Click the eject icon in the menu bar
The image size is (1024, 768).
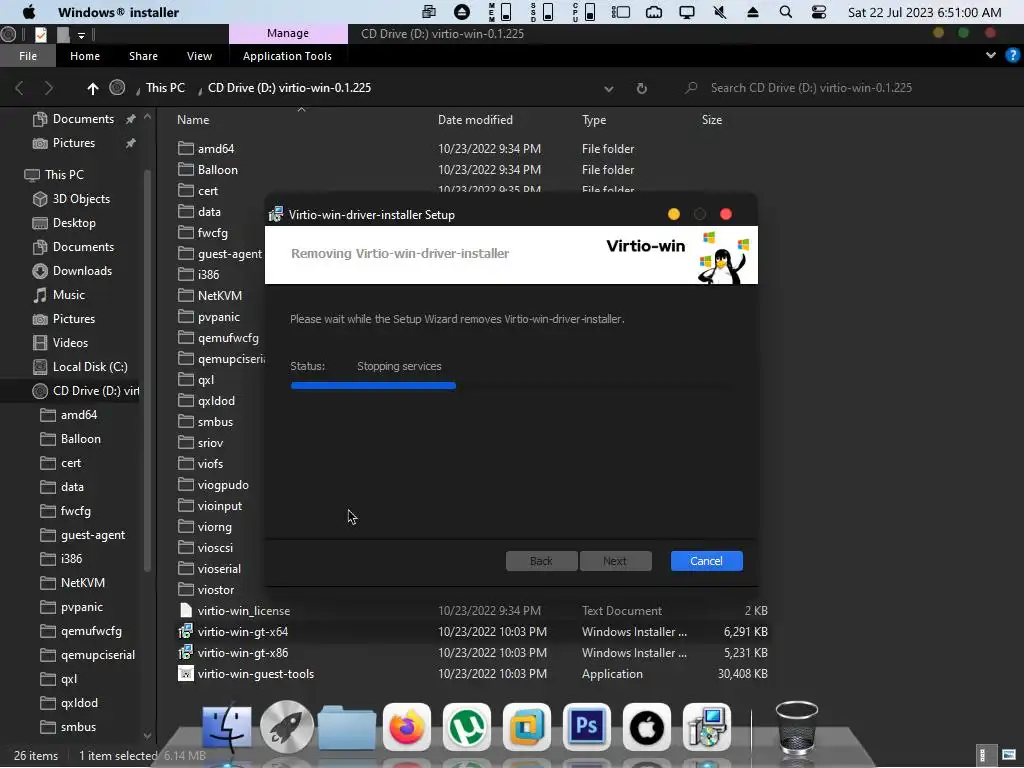pos(753,12)
